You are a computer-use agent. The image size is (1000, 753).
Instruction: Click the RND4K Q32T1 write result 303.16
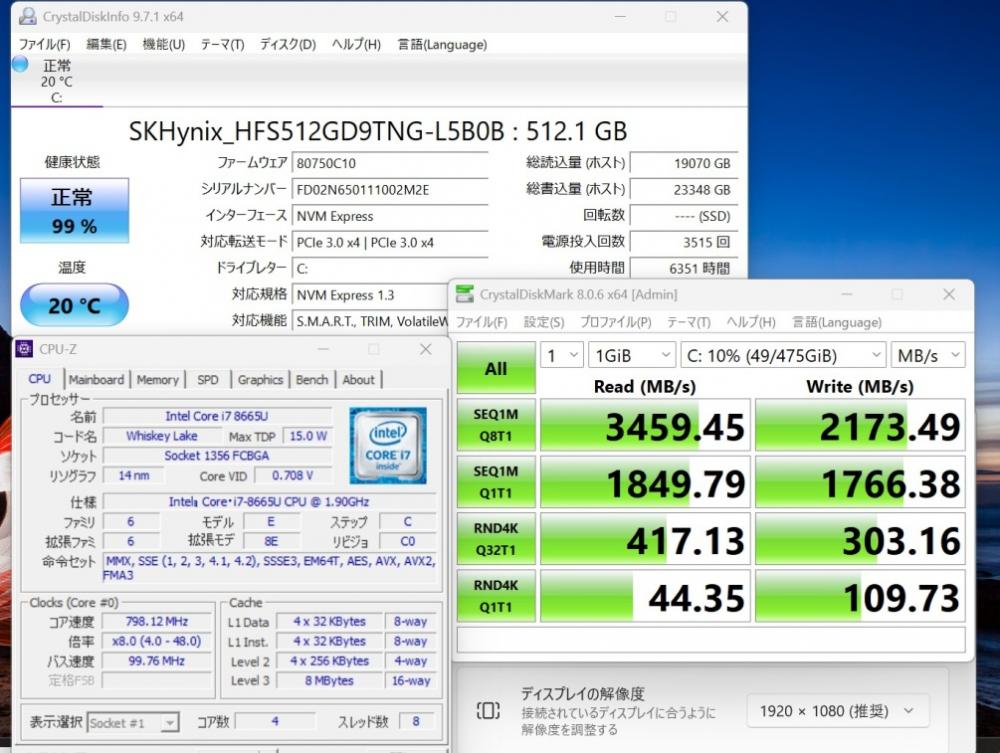[x=860, y=539]
